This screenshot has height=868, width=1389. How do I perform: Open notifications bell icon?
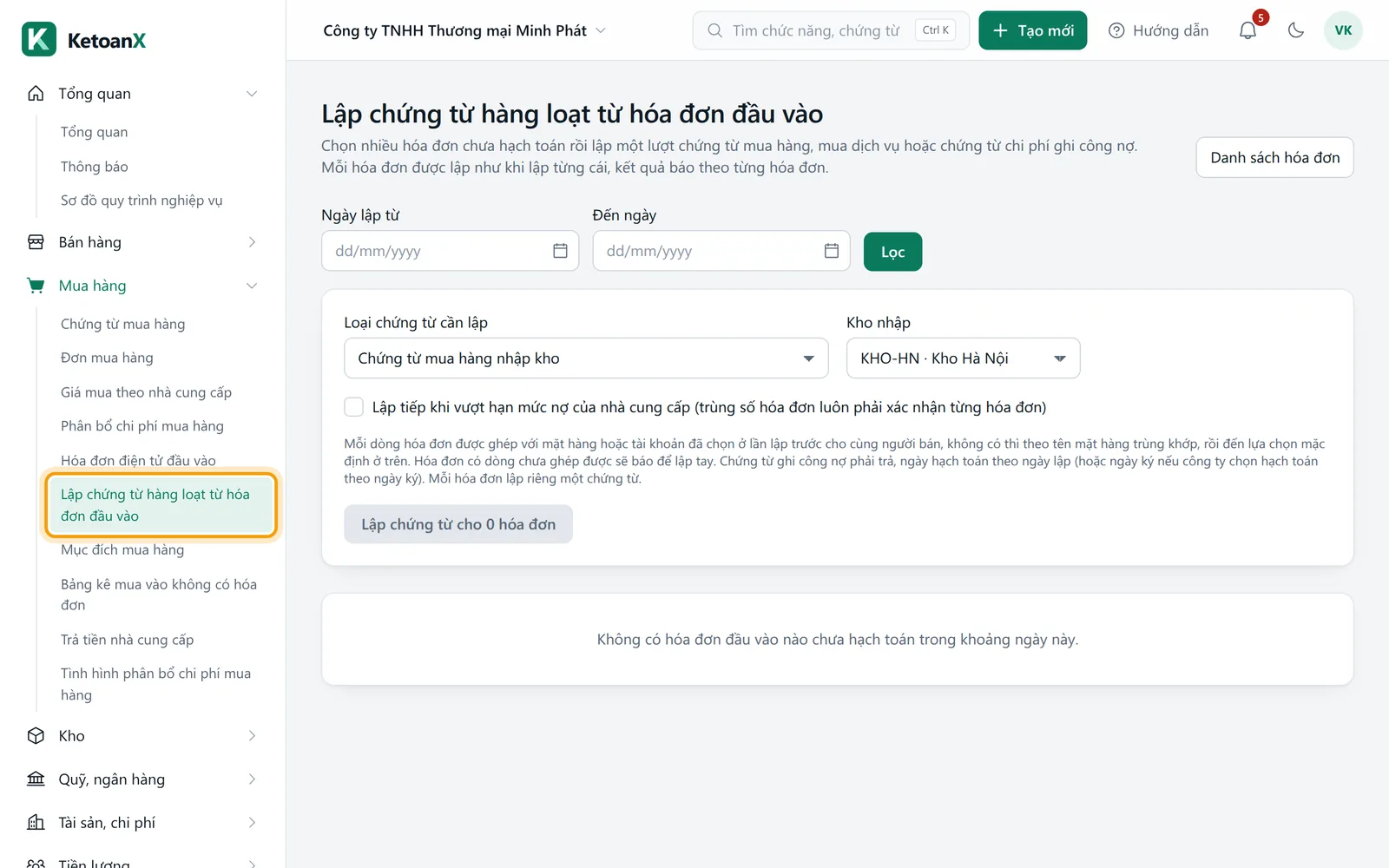[1247, 30]
